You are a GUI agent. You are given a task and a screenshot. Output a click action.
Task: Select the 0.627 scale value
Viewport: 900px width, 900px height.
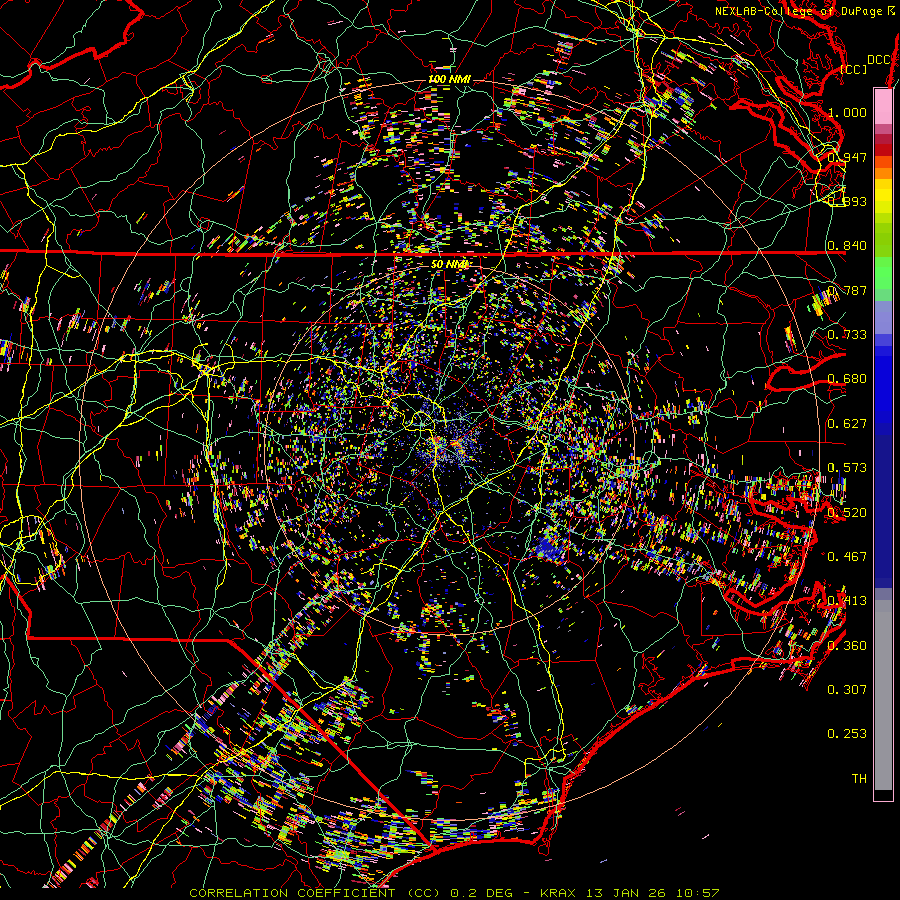tap(847, 424)
